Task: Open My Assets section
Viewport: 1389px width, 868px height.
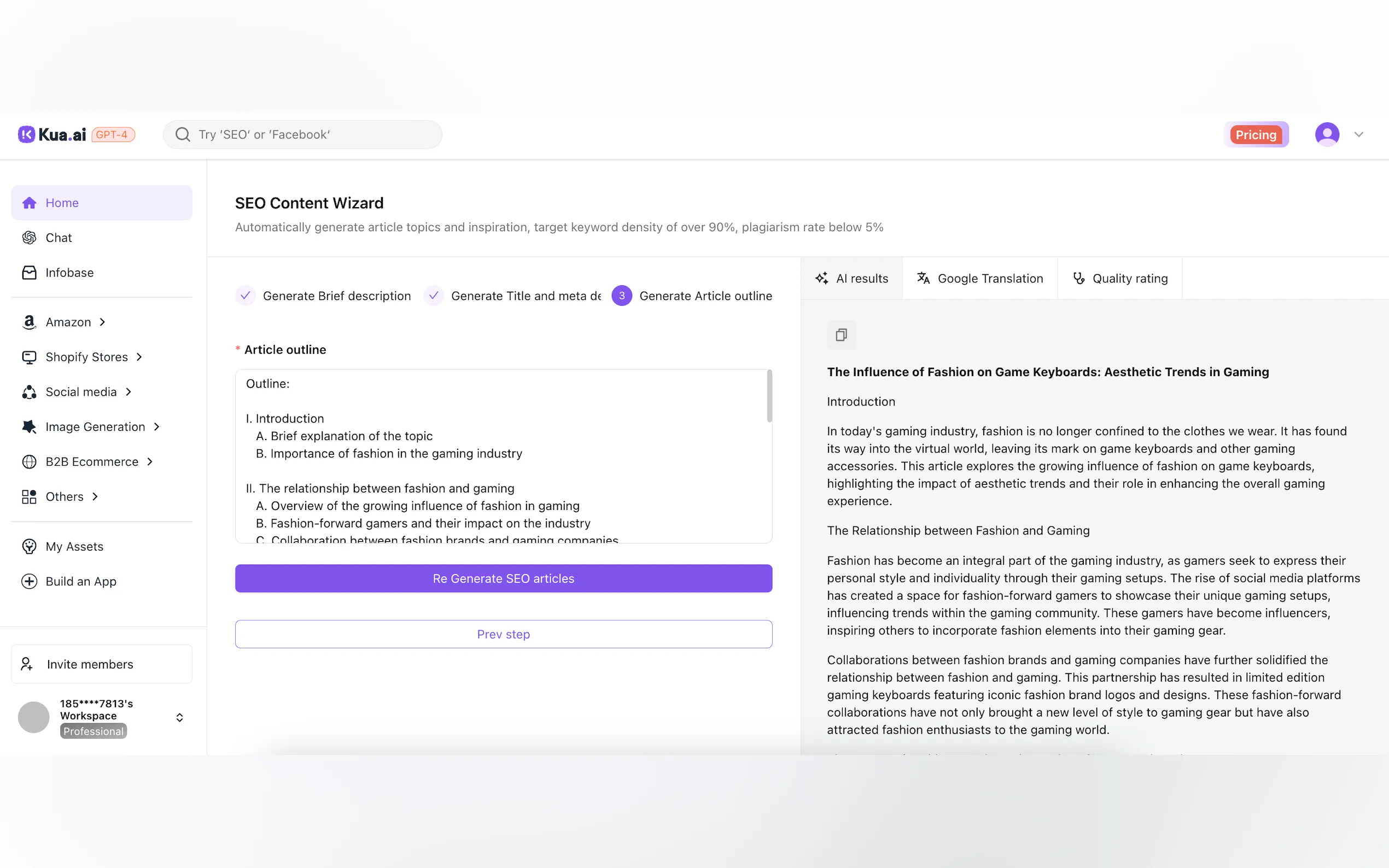Action: (74, 547)
